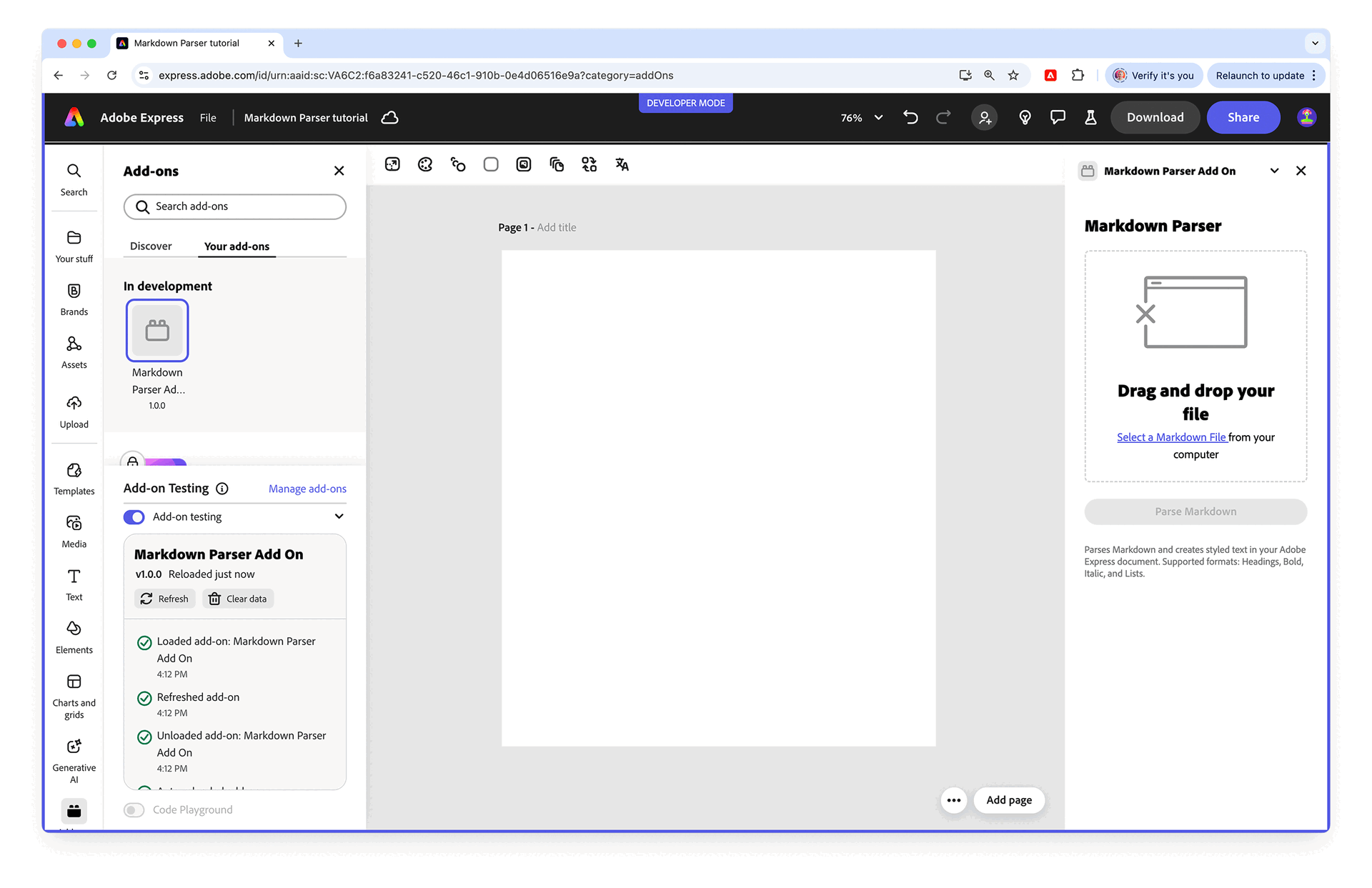This screenshot has width=1372, height=888.
Task: Click the bulk create tool icon
Action: tap(589, 164)
